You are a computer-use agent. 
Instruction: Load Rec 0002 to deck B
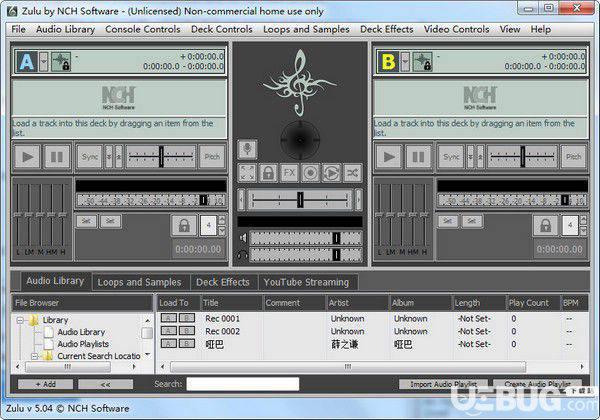point(187,331)
